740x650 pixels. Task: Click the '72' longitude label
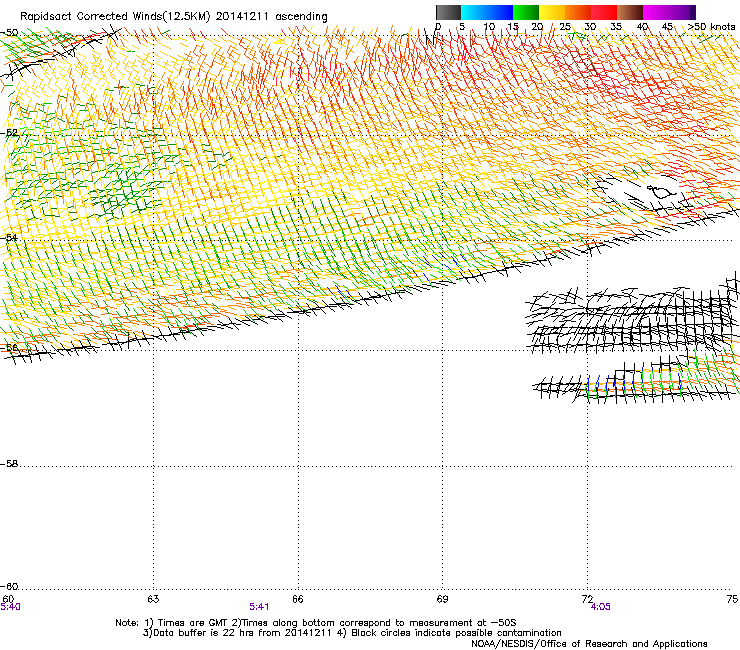pyautogui.click(x=587, y=599)
